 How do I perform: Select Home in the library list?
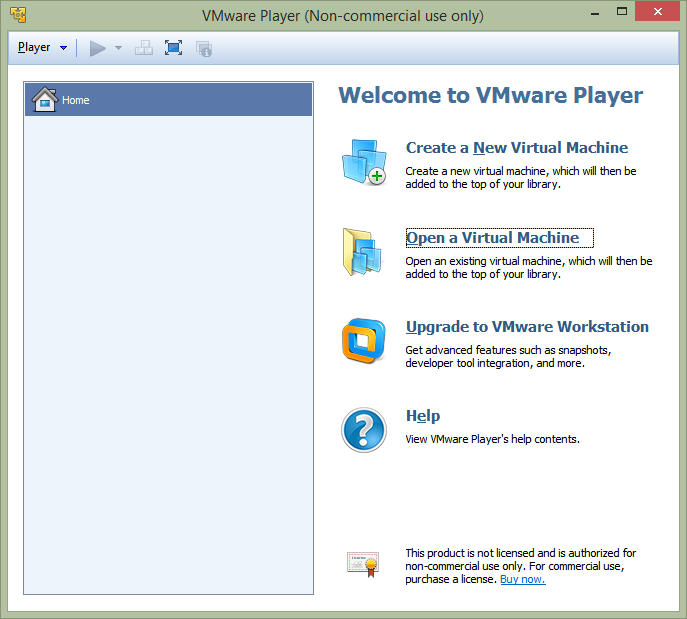point(169,100)
